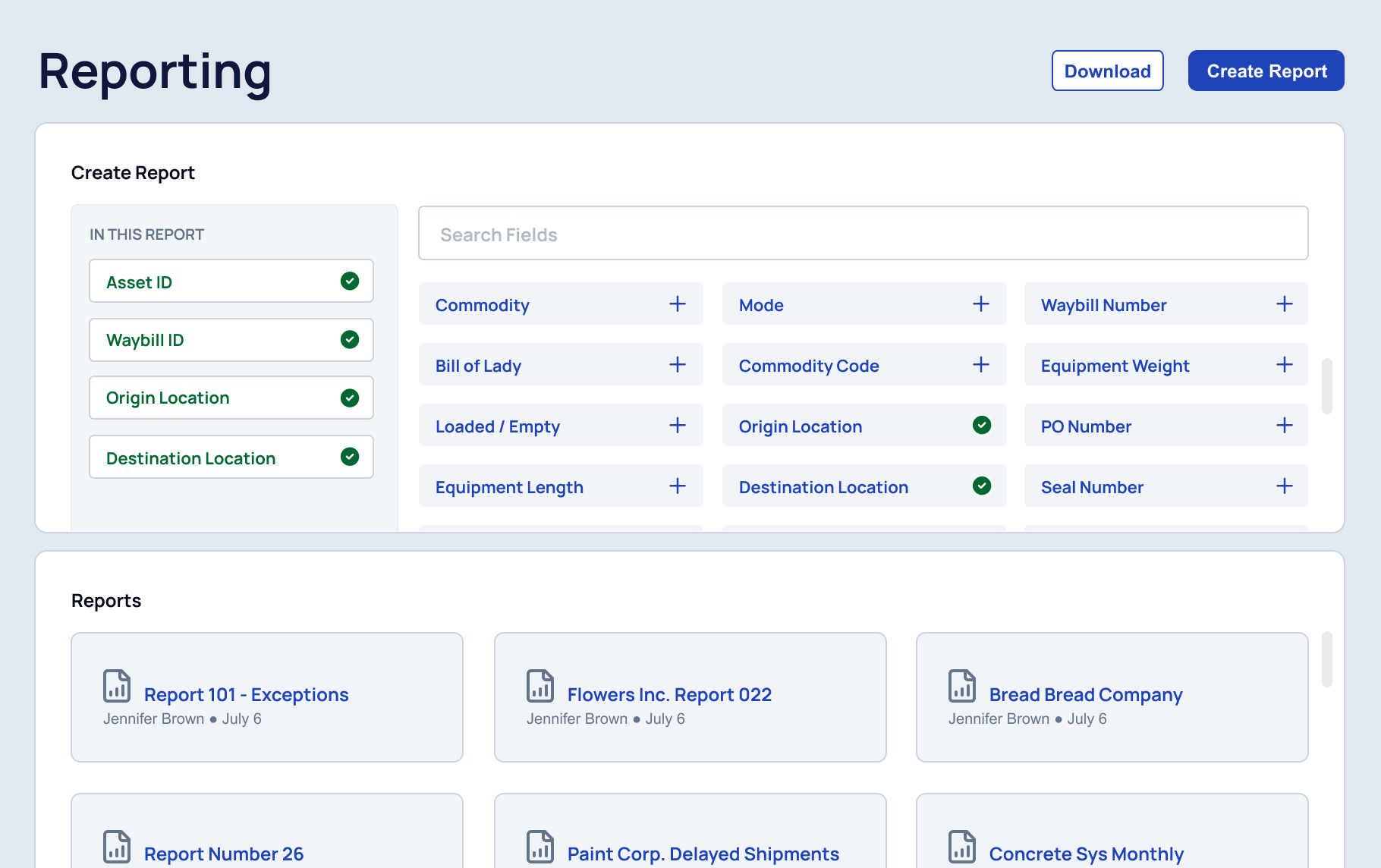1381x868 pixels.
Task: Uncheck Destination Location in the In This Report list
Action: (x=350, y=457)
